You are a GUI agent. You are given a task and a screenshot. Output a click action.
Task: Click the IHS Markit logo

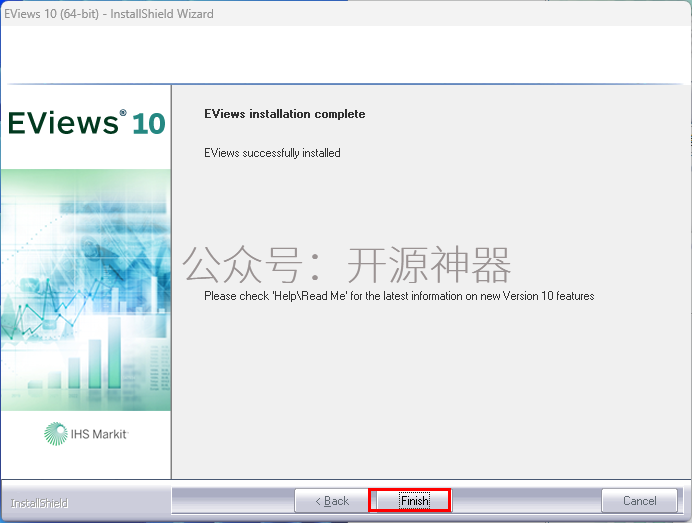click(x=86, y=434)
